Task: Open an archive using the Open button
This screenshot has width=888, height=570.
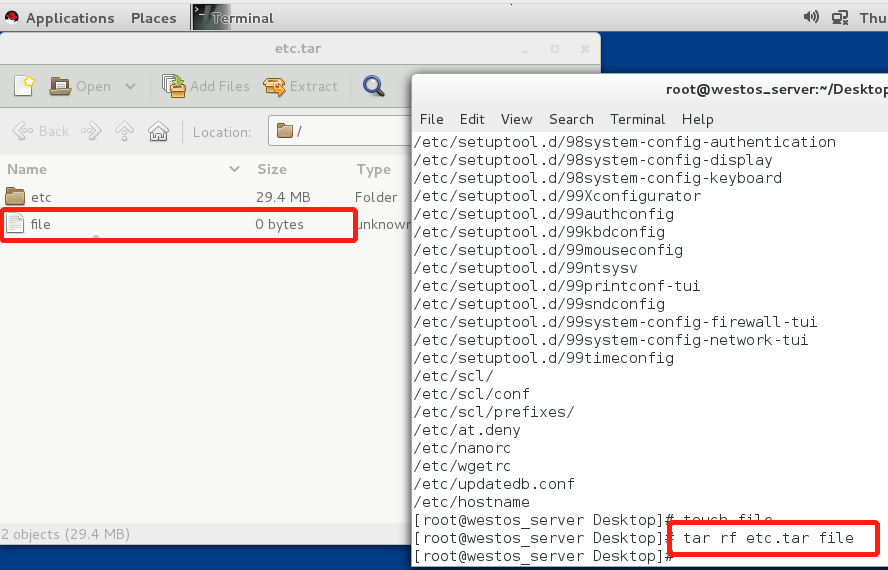Action: coord(80,86)
